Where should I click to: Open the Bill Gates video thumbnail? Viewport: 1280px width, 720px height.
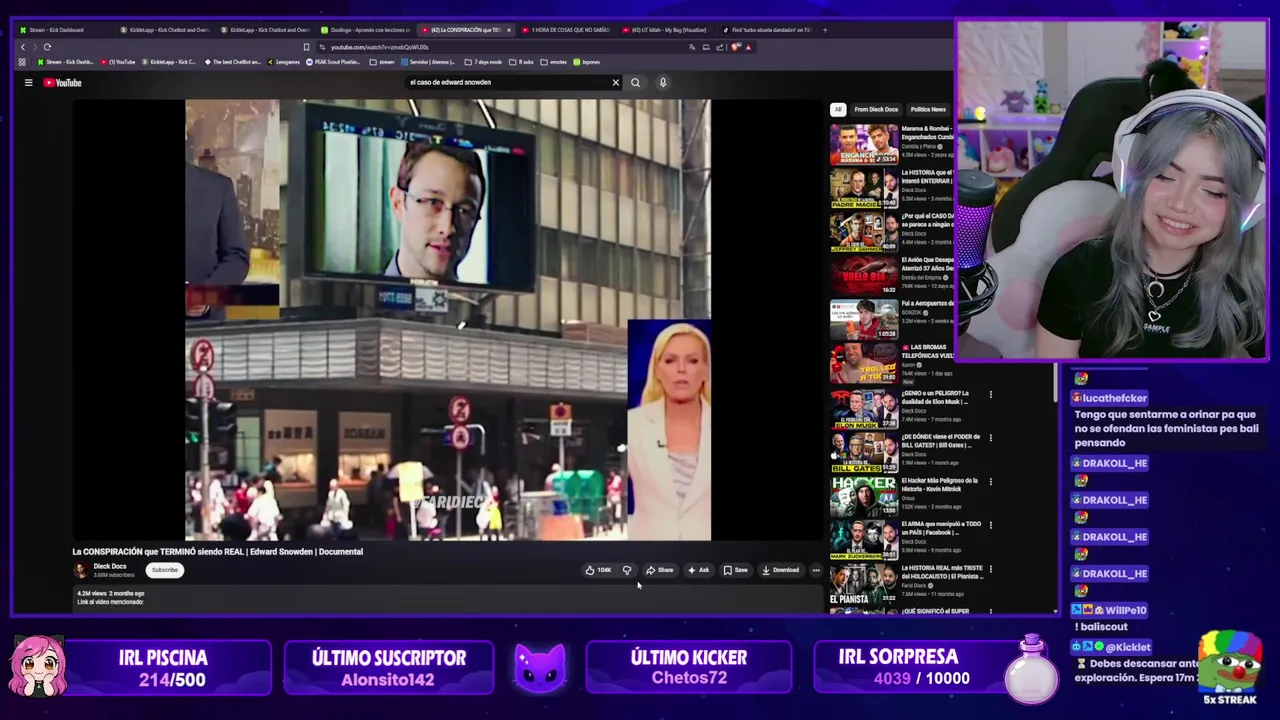point(864,452)
